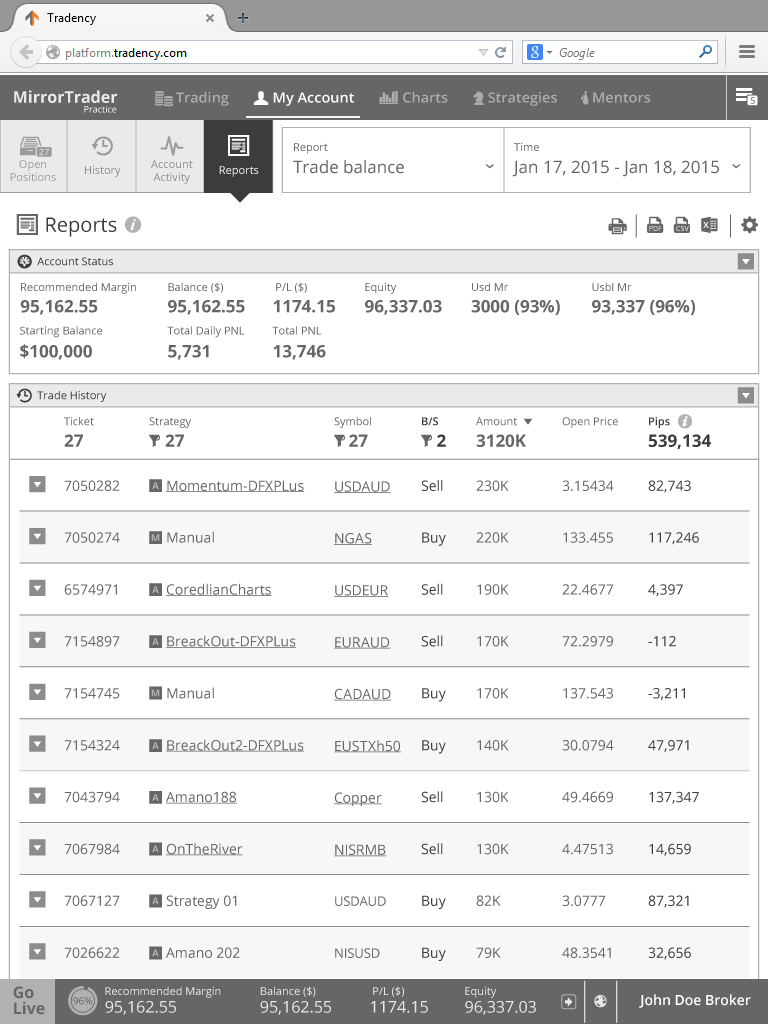The image size is (768, 1024).
Task: Open the Time range dropdown
Action: 627,160
